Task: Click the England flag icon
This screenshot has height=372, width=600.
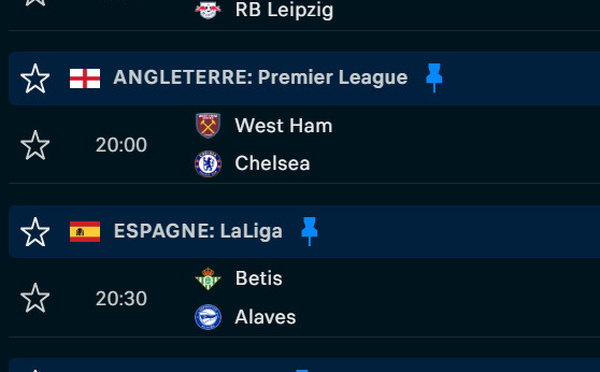Action: (85, 78)
